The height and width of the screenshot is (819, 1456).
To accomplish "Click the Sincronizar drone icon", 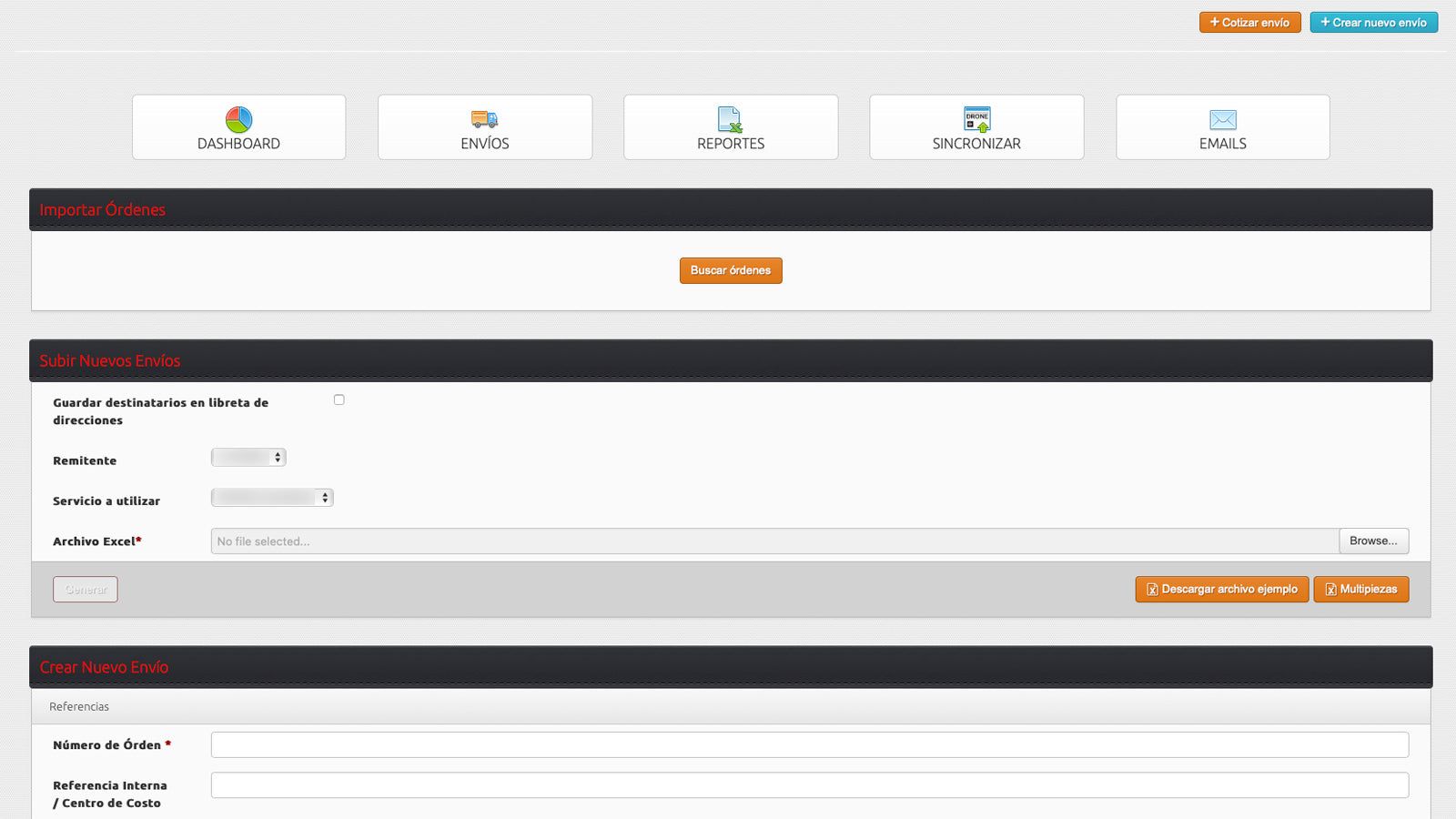I will pos(976,119).
